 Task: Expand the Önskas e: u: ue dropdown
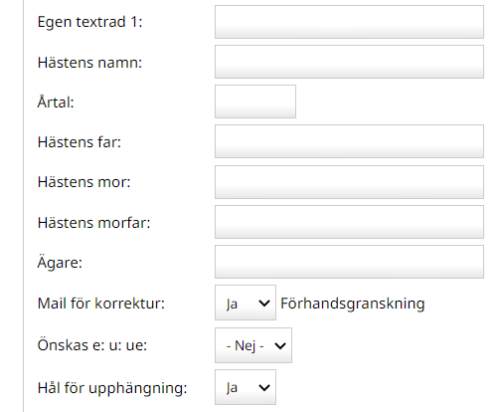(x=253, y=345)
